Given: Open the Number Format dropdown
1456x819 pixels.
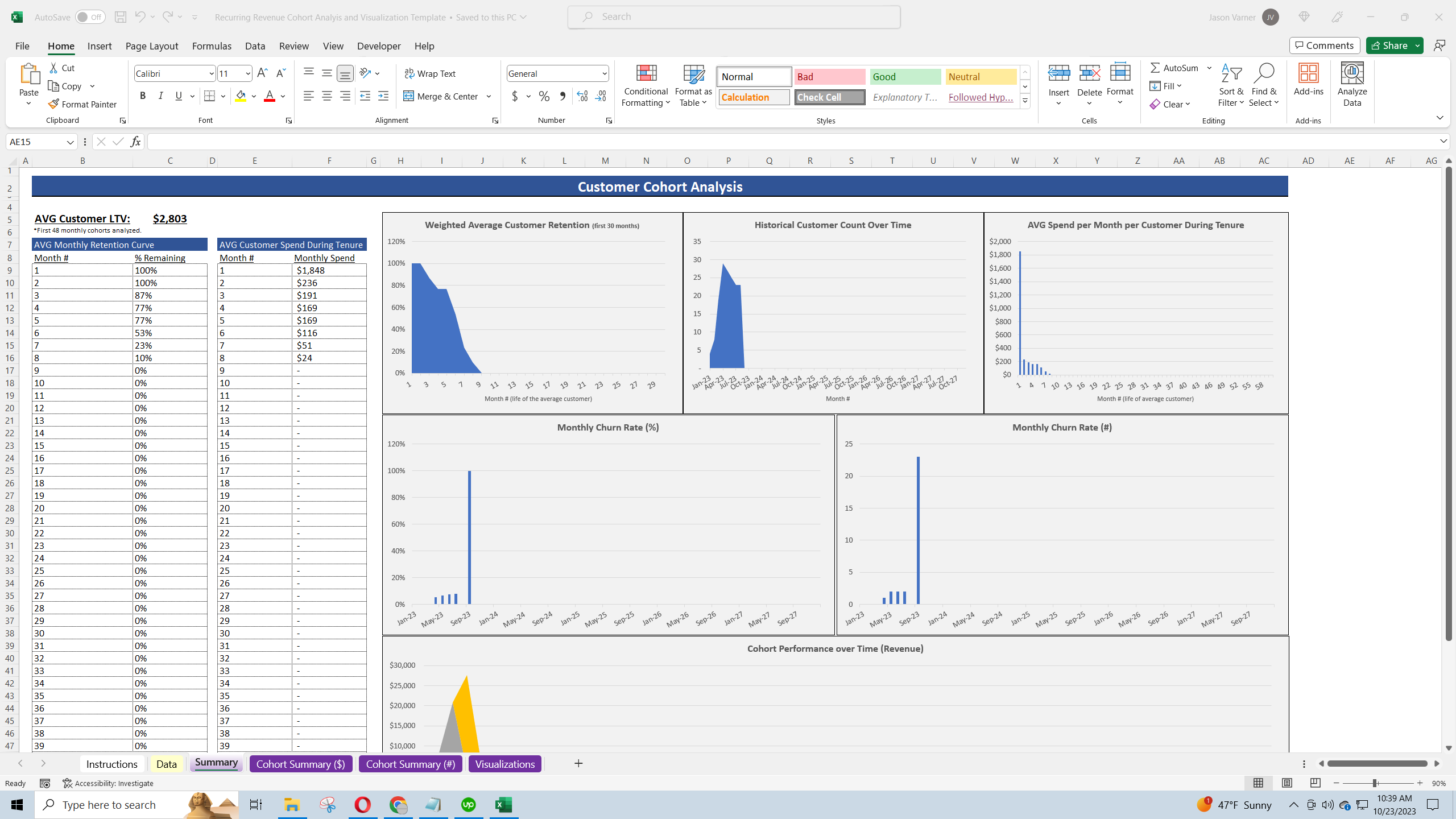Looking at the screenshot, I should 604,73.
